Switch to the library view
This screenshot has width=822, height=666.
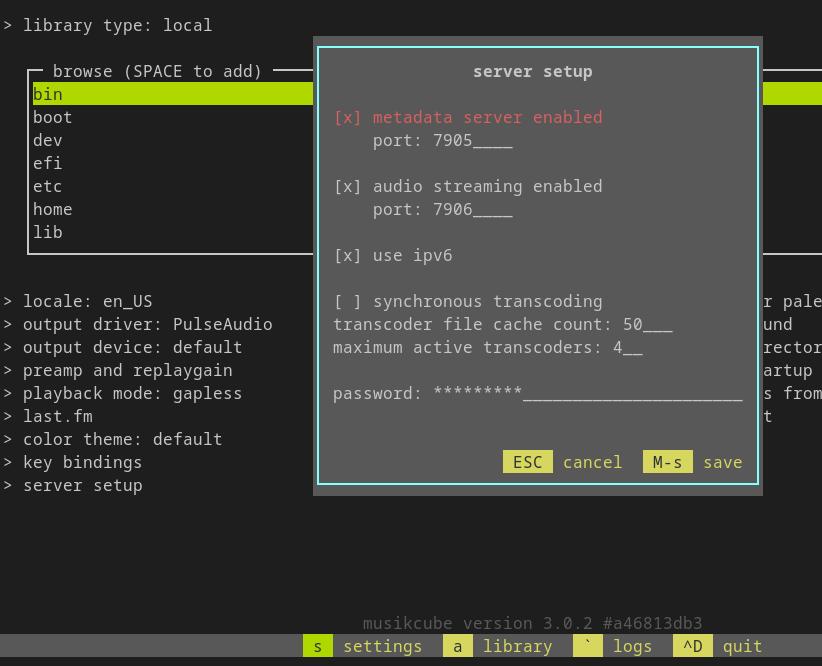[517, 646]
